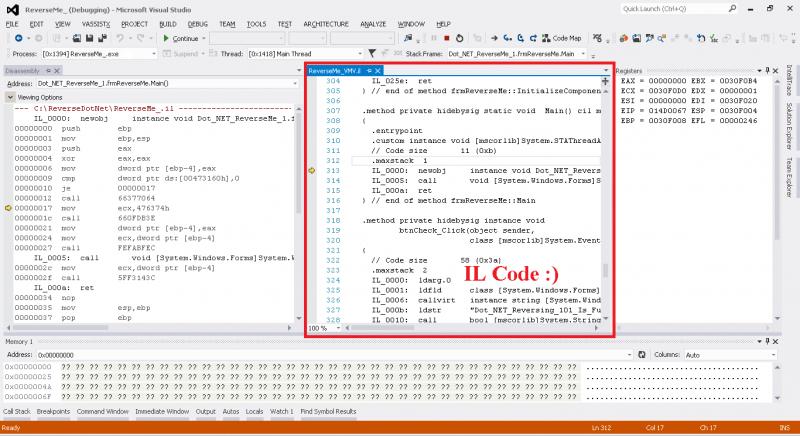Step Into using the toolbar icon
The height and width of the screenshot is (436, 800).
point(507,38)
